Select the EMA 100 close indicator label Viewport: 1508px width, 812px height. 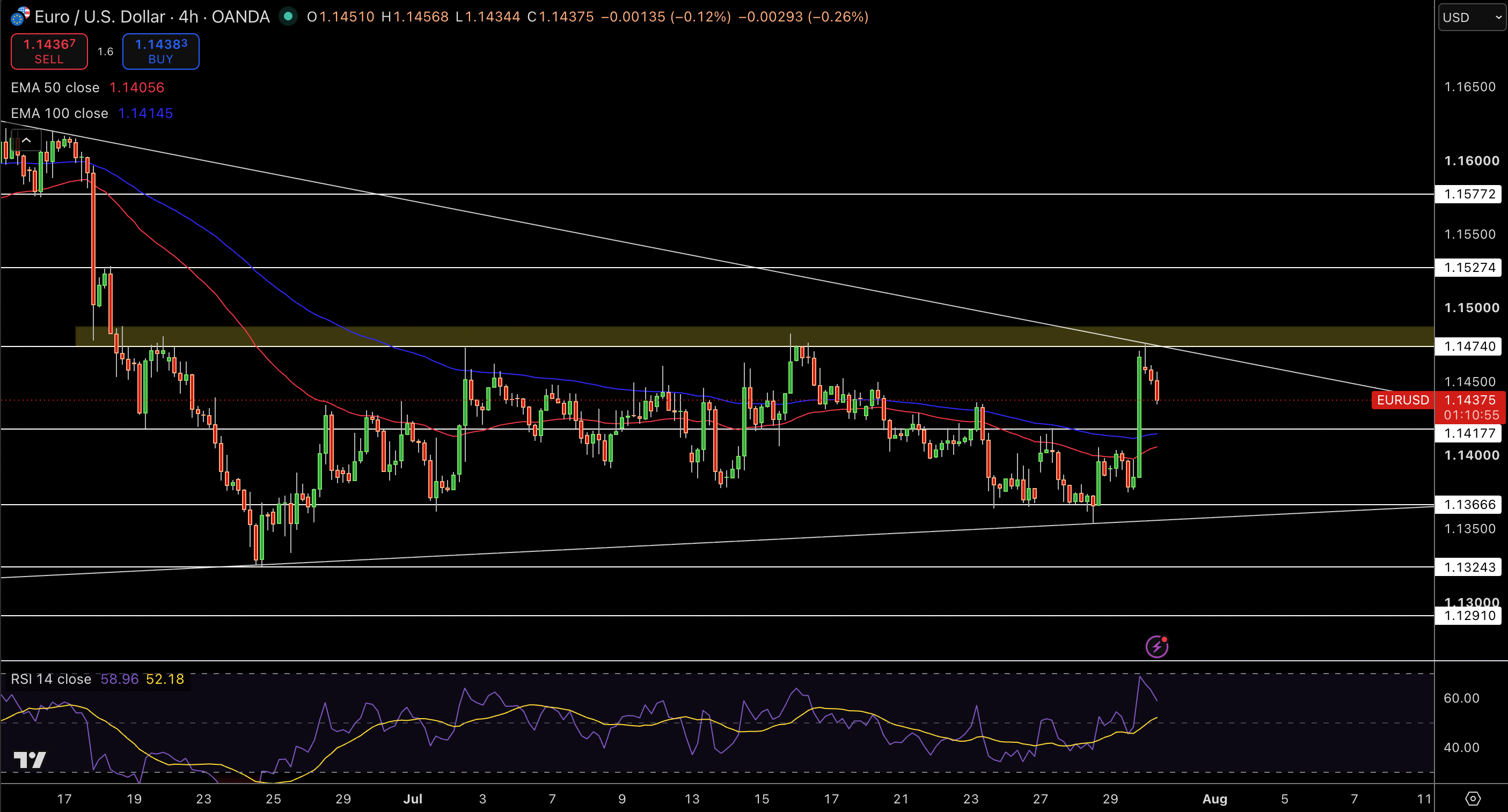point(60,114)
